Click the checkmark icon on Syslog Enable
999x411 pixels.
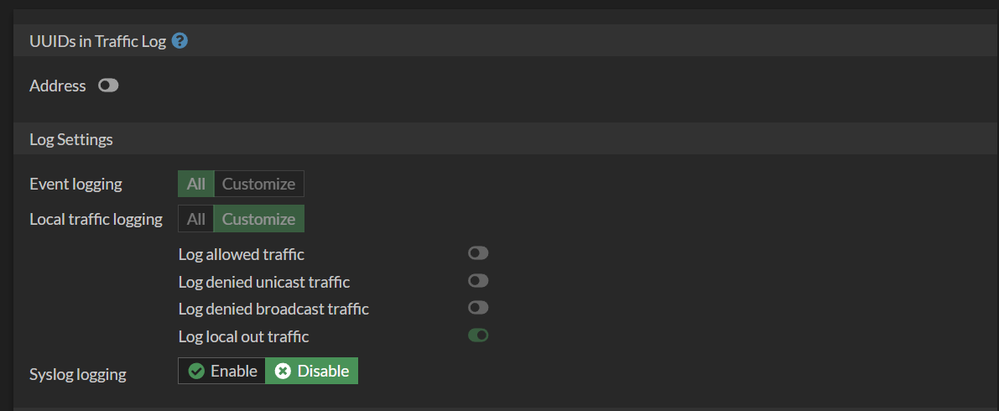pos(197,371)
